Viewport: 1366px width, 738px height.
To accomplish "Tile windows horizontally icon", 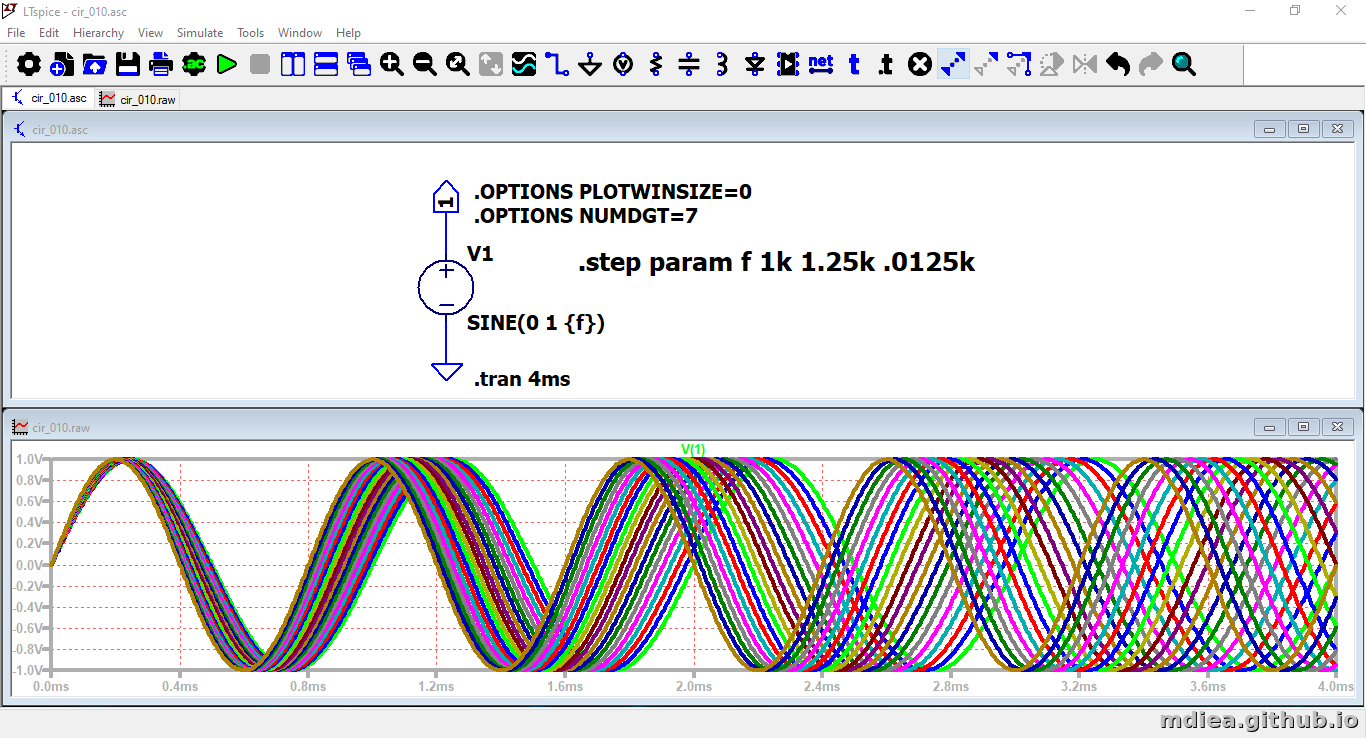I will click(326, 65).
